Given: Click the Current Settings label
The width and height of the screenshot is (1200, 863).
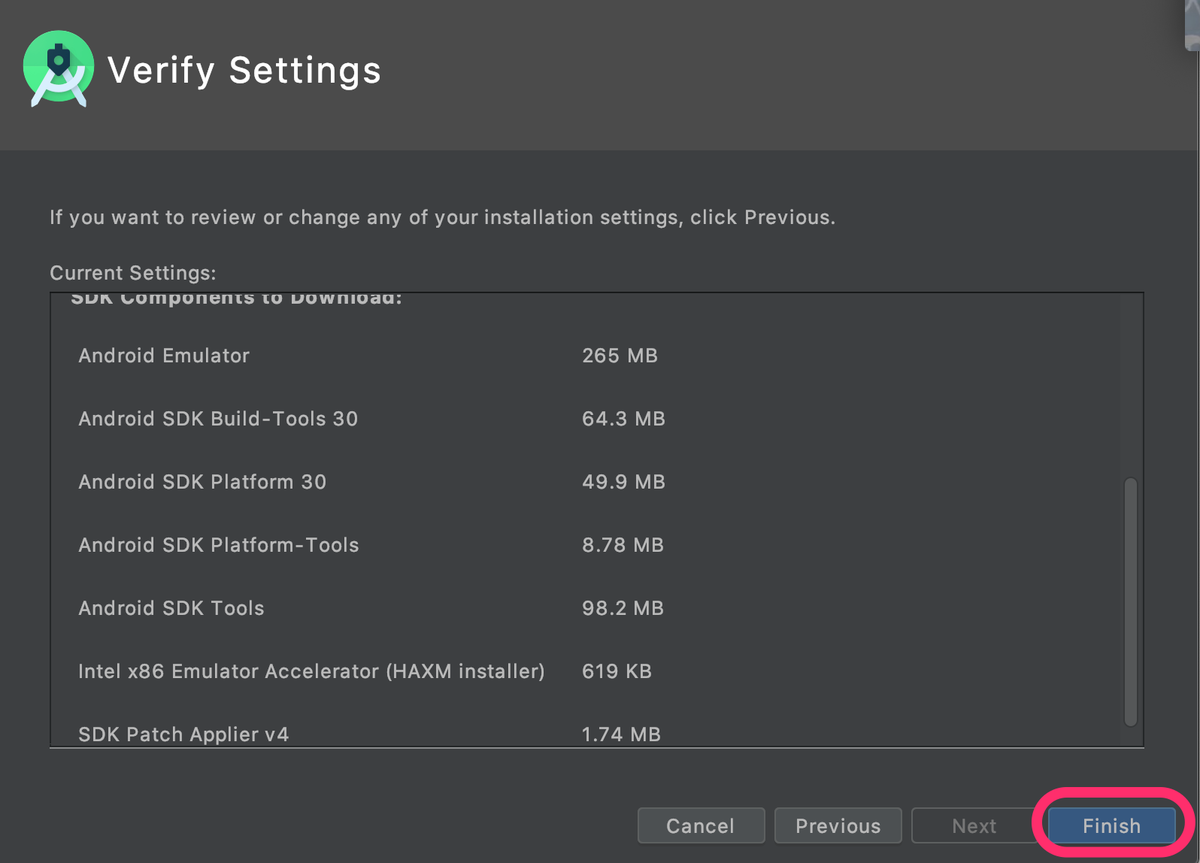Looking at the screenshot, I should (x=132, y=273).
